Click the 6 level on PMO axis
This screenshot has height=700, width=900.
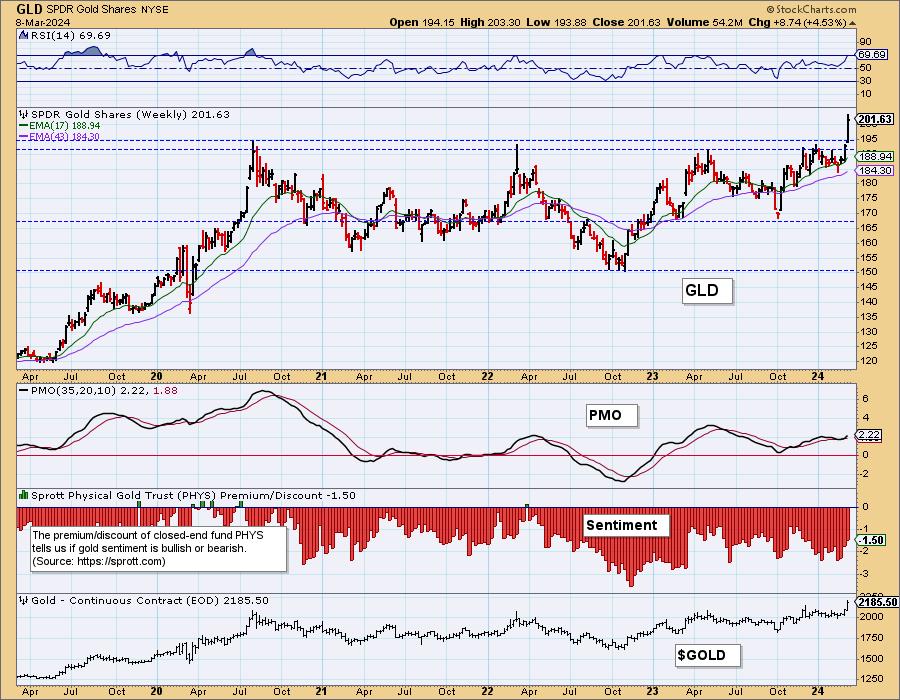tap(865, 398)
